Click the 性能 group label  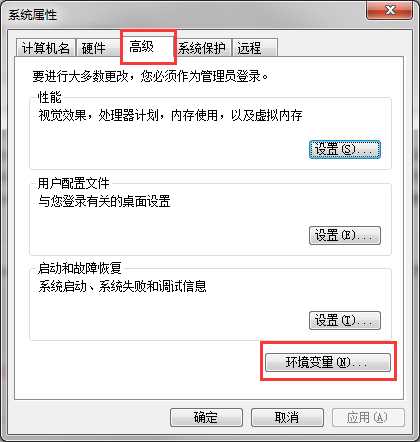[x=50, y=98]
